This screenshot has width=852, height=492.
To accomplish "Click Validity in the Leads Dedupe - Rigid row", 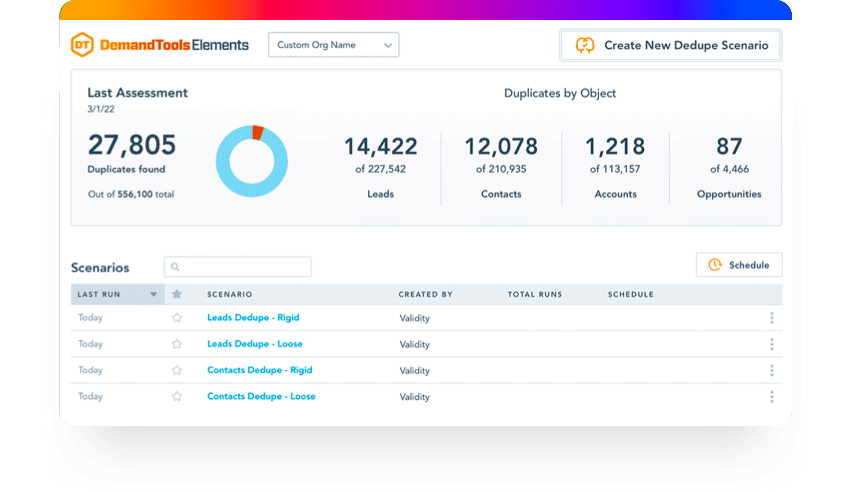I will pos(415,318).
